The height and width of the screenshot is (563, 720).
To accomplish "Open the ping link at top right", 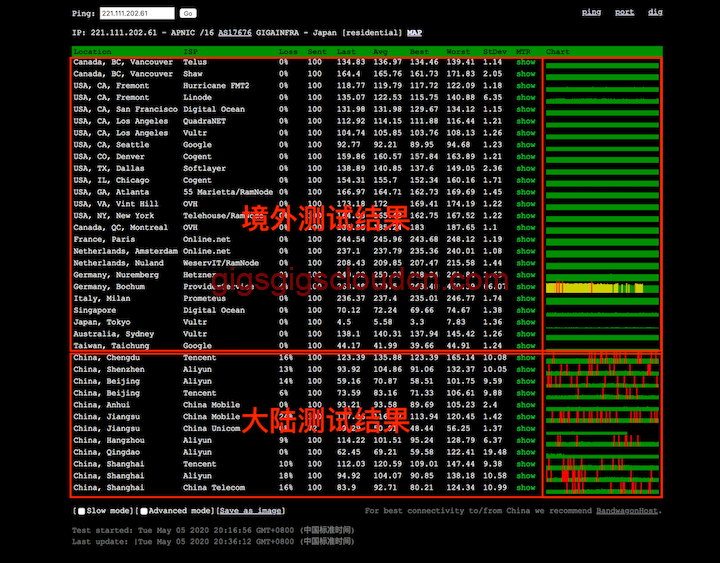I will point(591,12).
